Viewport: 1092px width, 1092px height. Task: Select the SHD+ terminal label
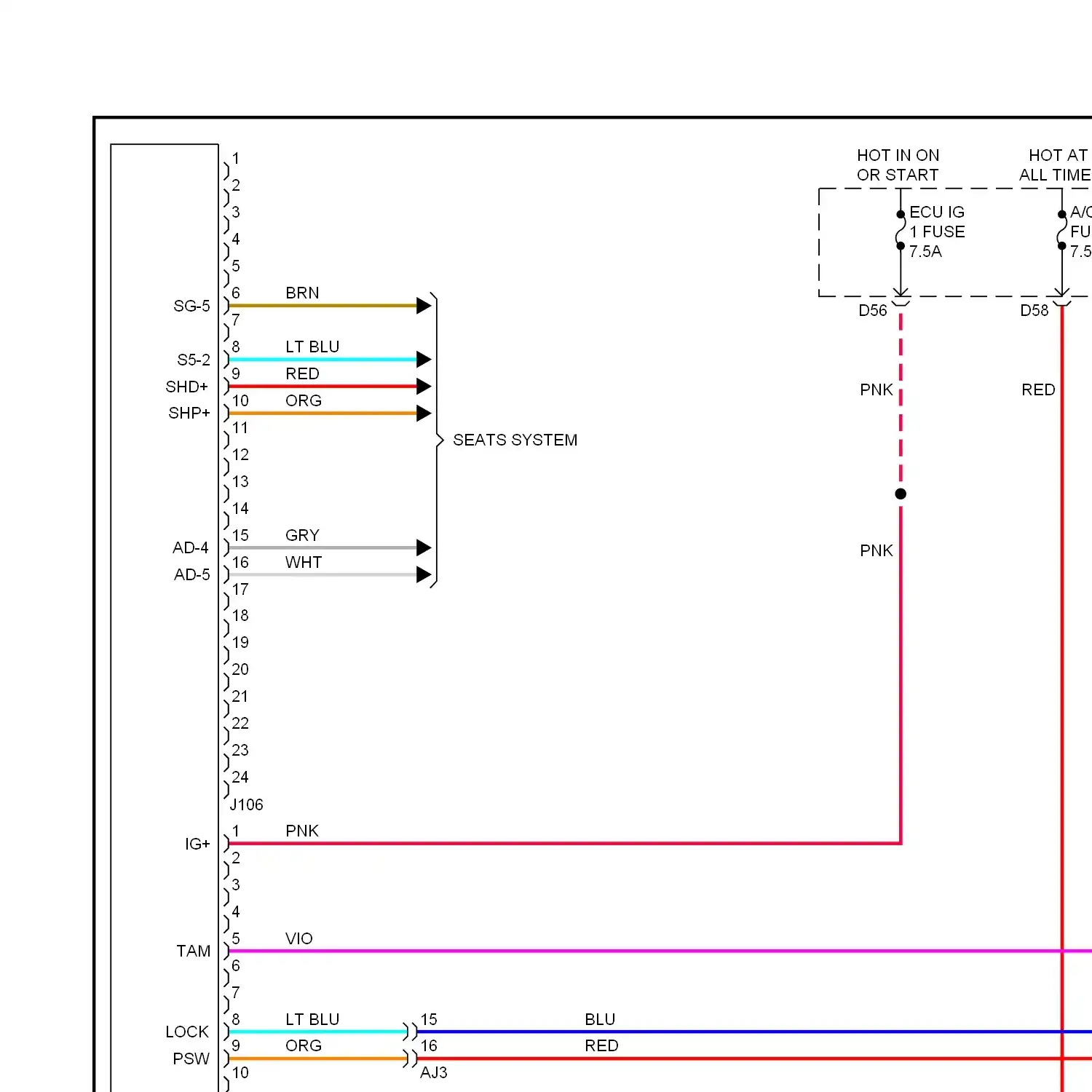click(x=187, y=387)
